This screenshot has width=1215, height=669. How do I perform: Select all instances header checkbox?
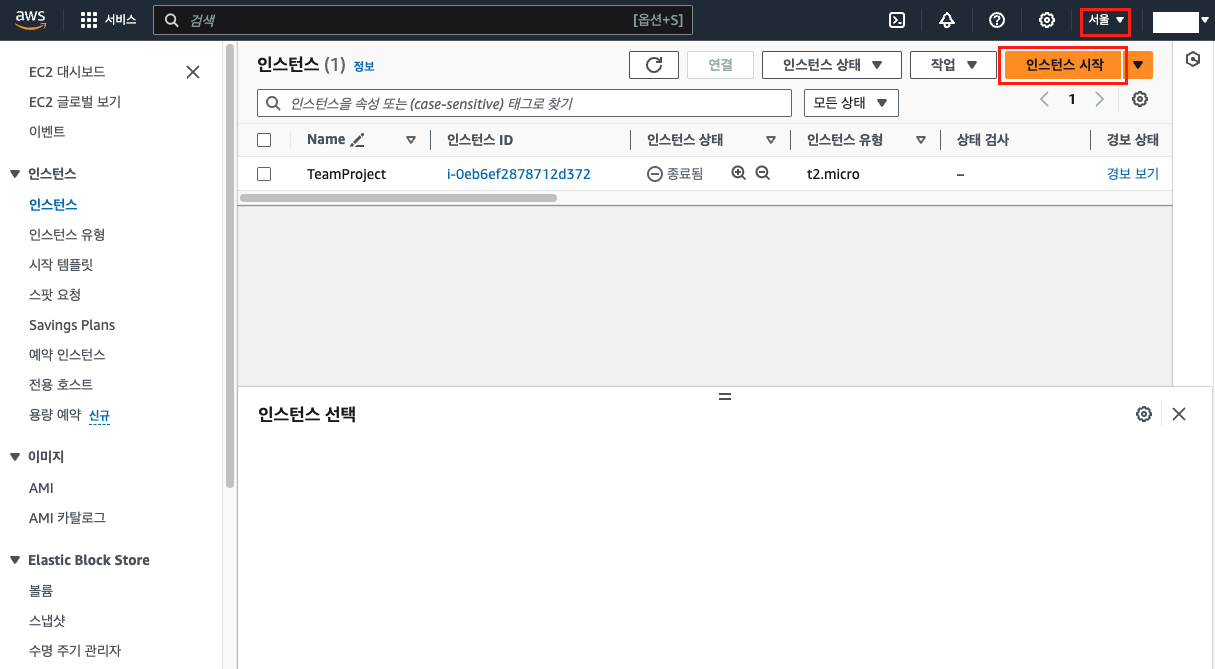[x=264, y=140]
